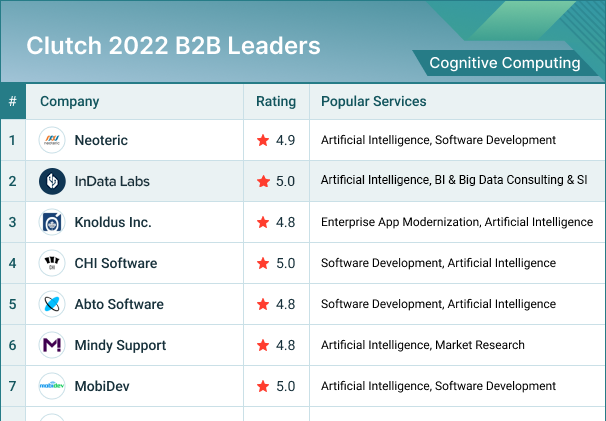The image size is (606, 421).
Task: Select the Knoldus Inc. company name
Action: pos(113,222)
